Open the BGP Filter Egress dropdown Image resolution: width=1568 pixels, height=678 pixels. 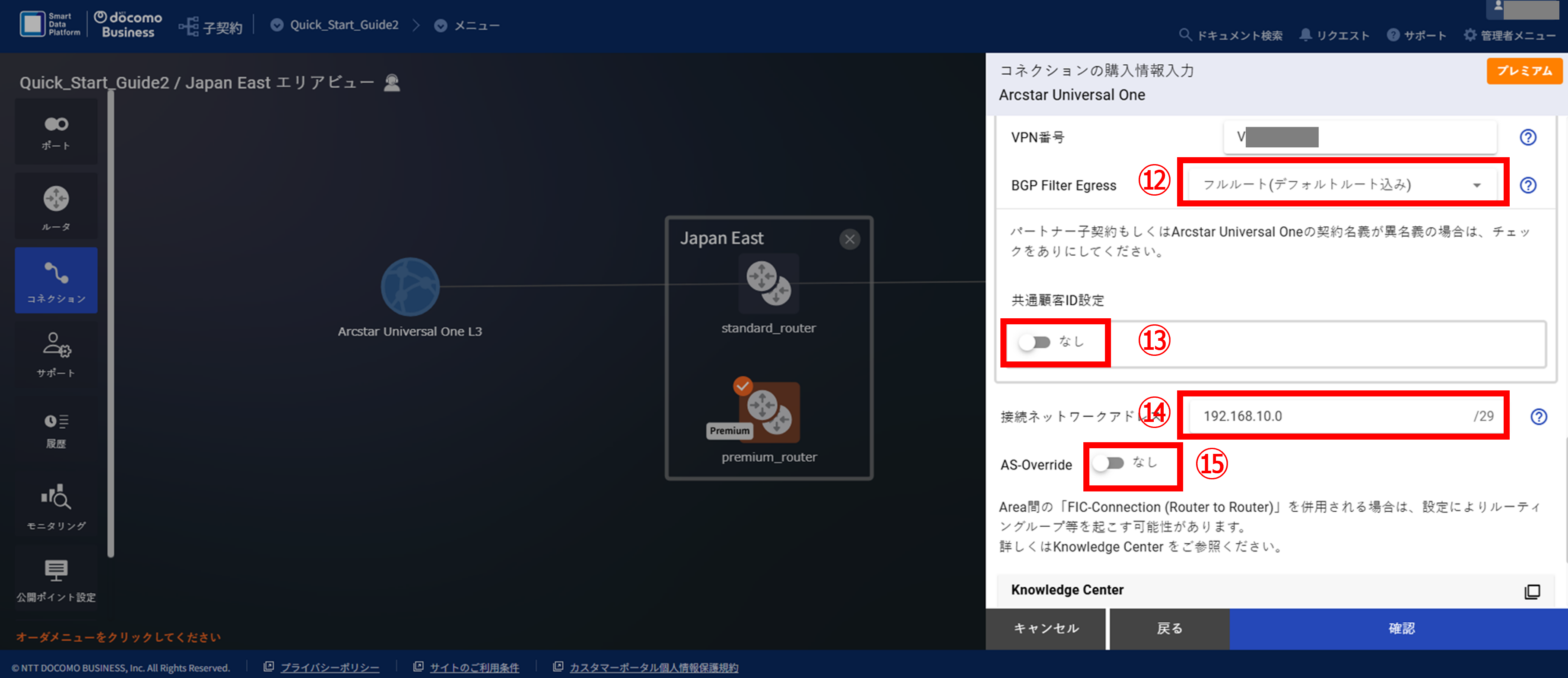[1342, 184]
